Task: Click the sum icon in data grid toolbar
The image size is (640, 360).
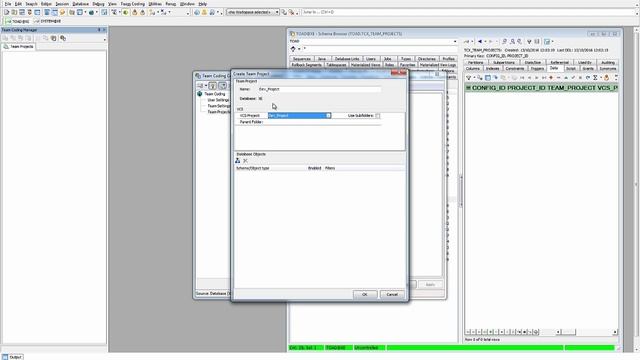Action: point(595,78)
